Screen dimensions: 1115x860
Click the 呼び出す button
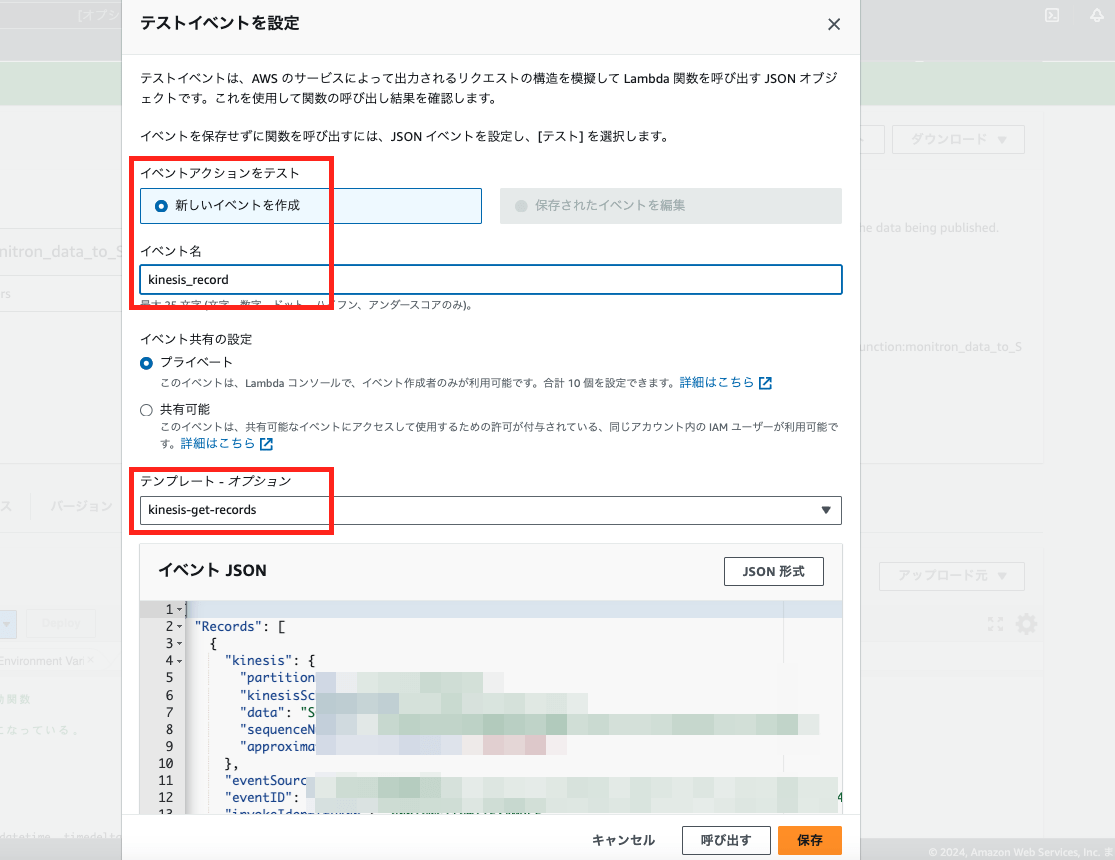[726, 840]
